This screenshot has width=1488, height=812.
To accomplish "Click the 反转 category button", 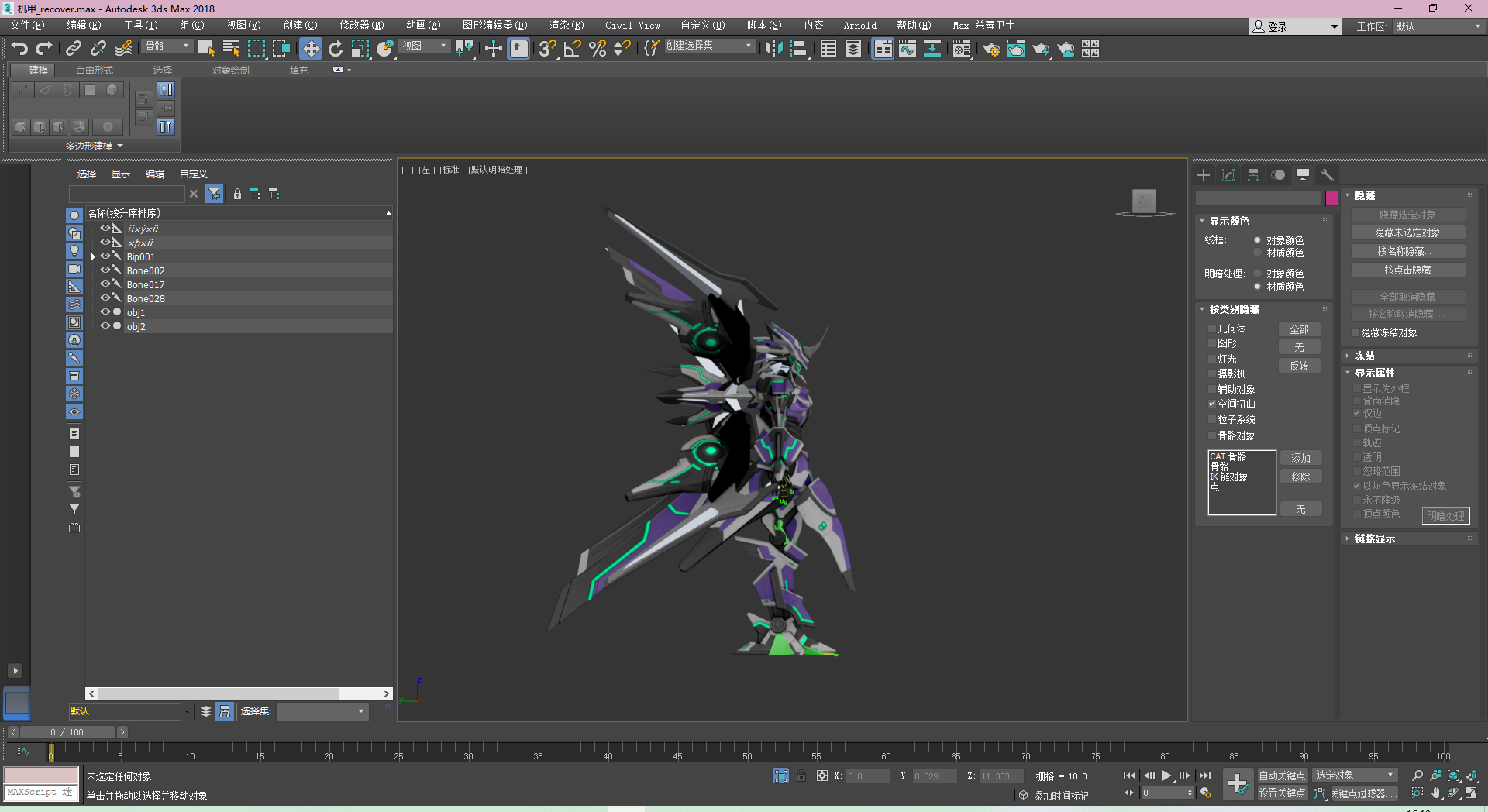I will pos(1300,366).
